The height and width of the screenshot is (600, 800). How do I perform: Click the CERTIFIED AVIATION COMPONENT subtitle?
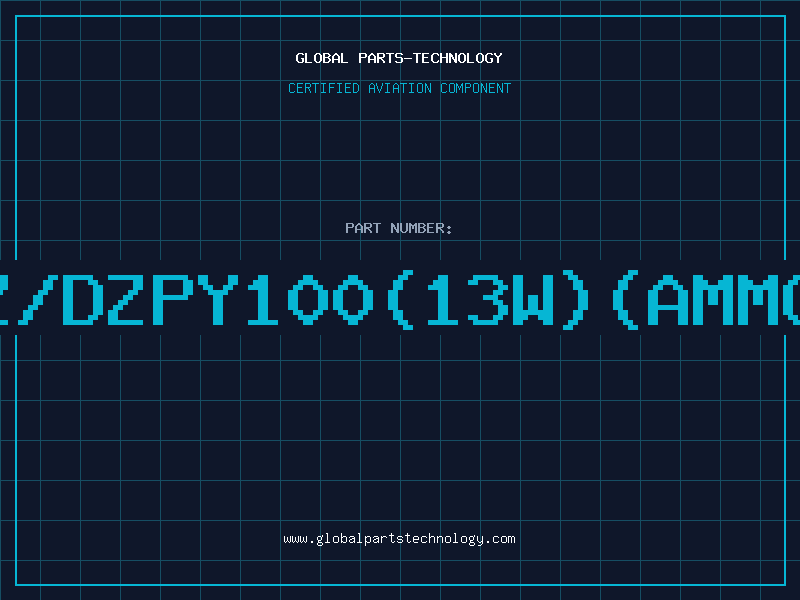point(399,88)
